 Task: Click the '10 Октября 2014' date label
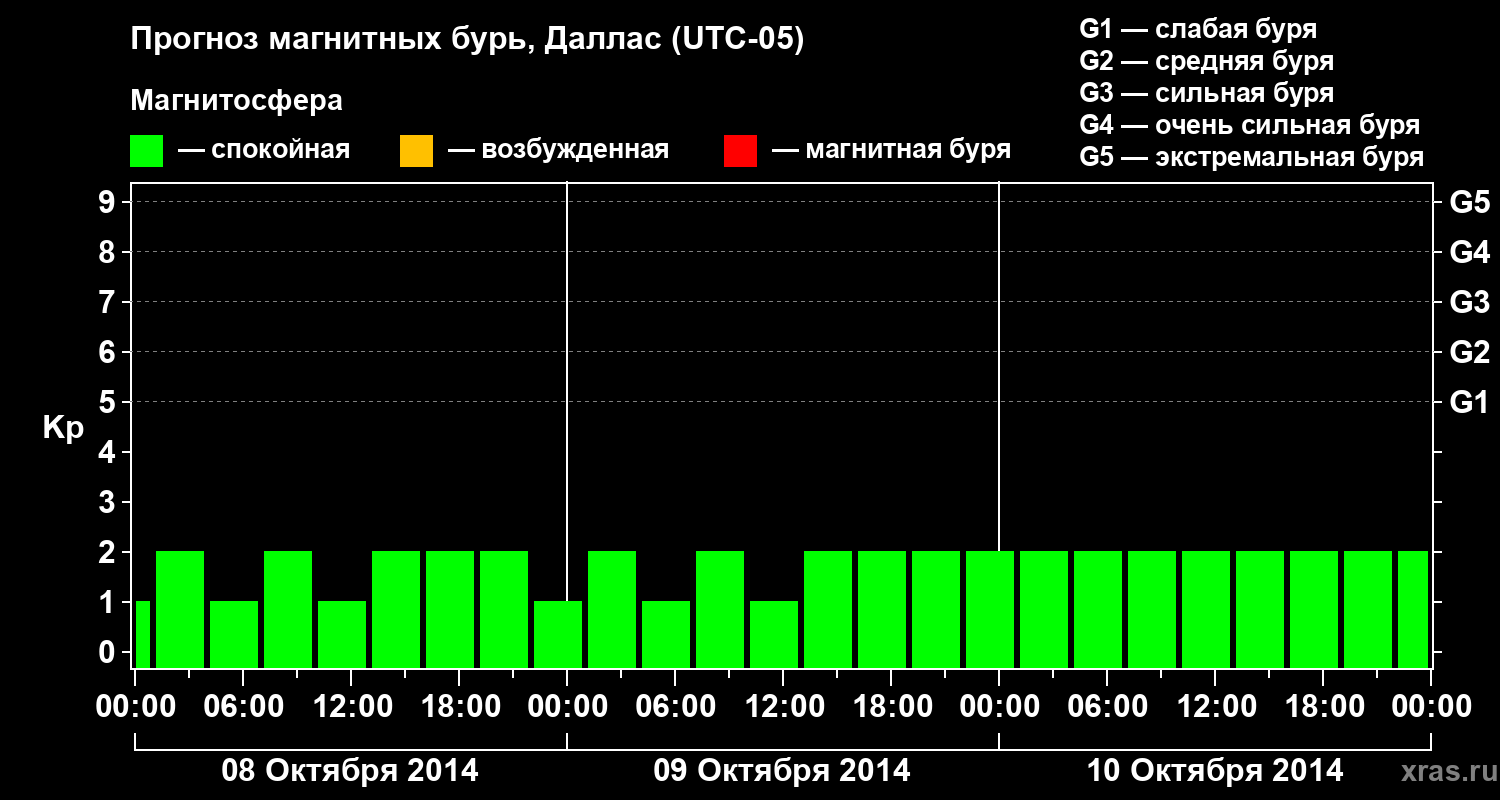click(x=1215, y=771)
